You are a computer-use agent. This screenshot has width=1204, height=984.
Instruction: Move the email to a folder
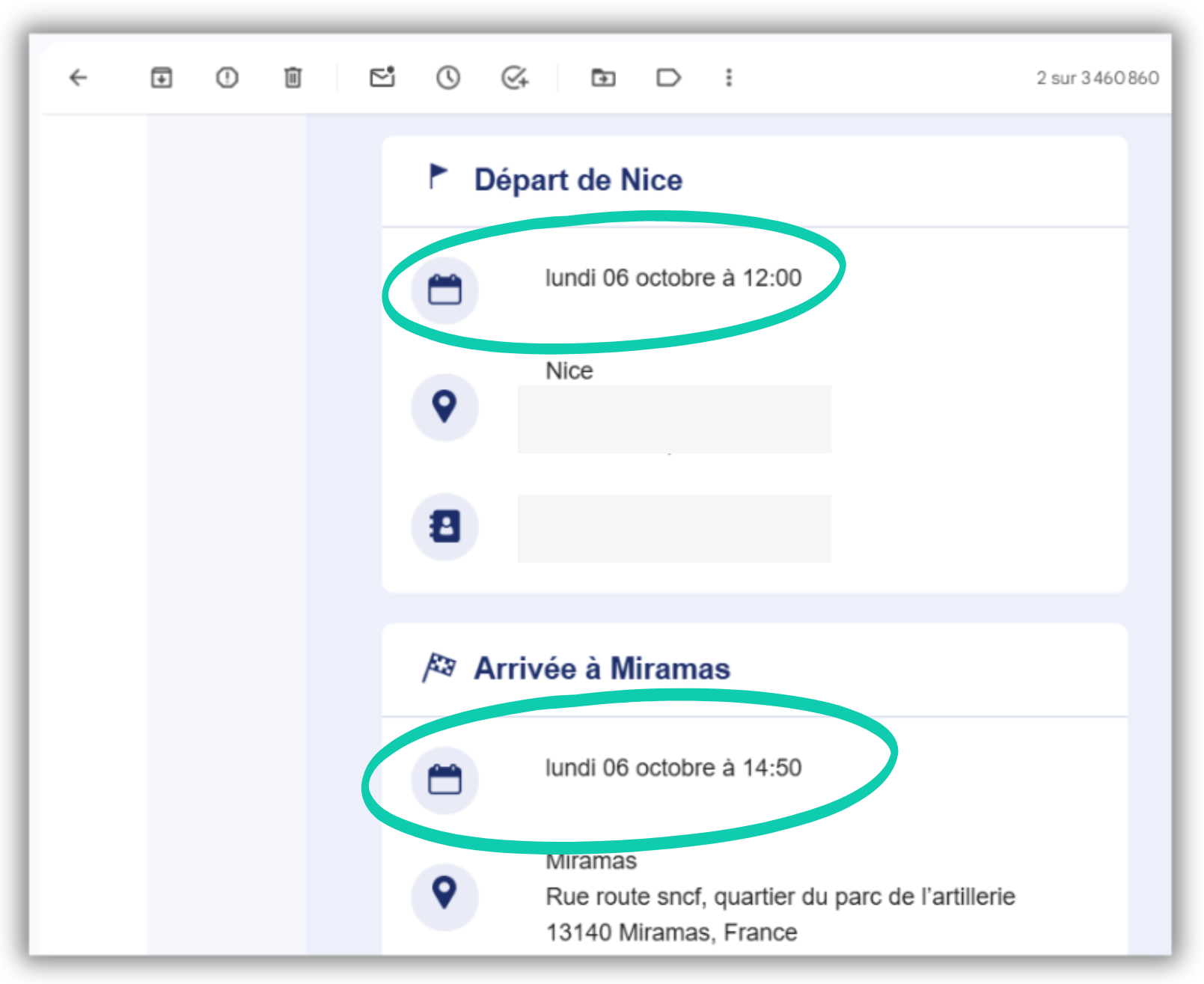(603, 77)
